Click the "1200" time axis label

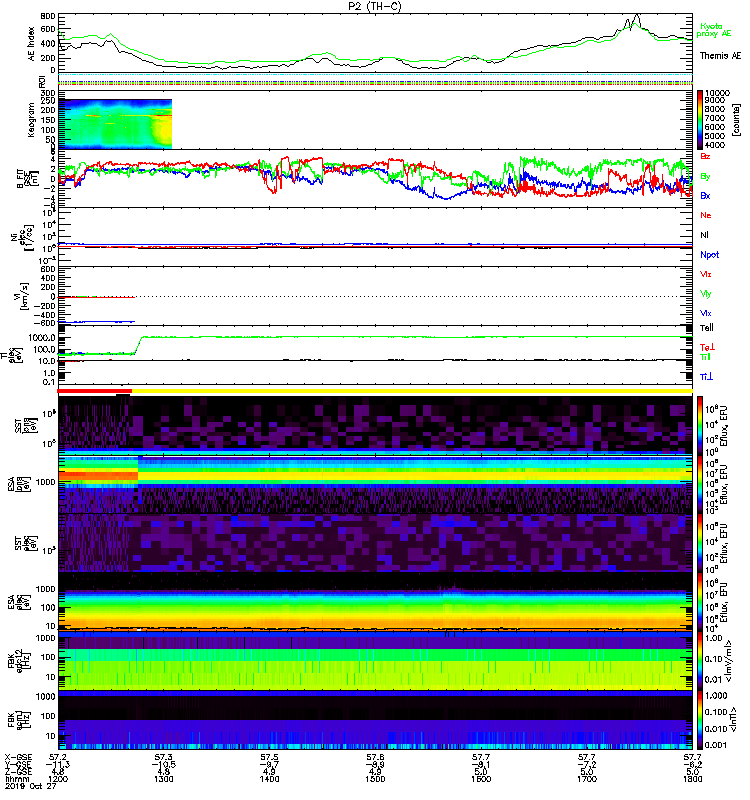58,779
